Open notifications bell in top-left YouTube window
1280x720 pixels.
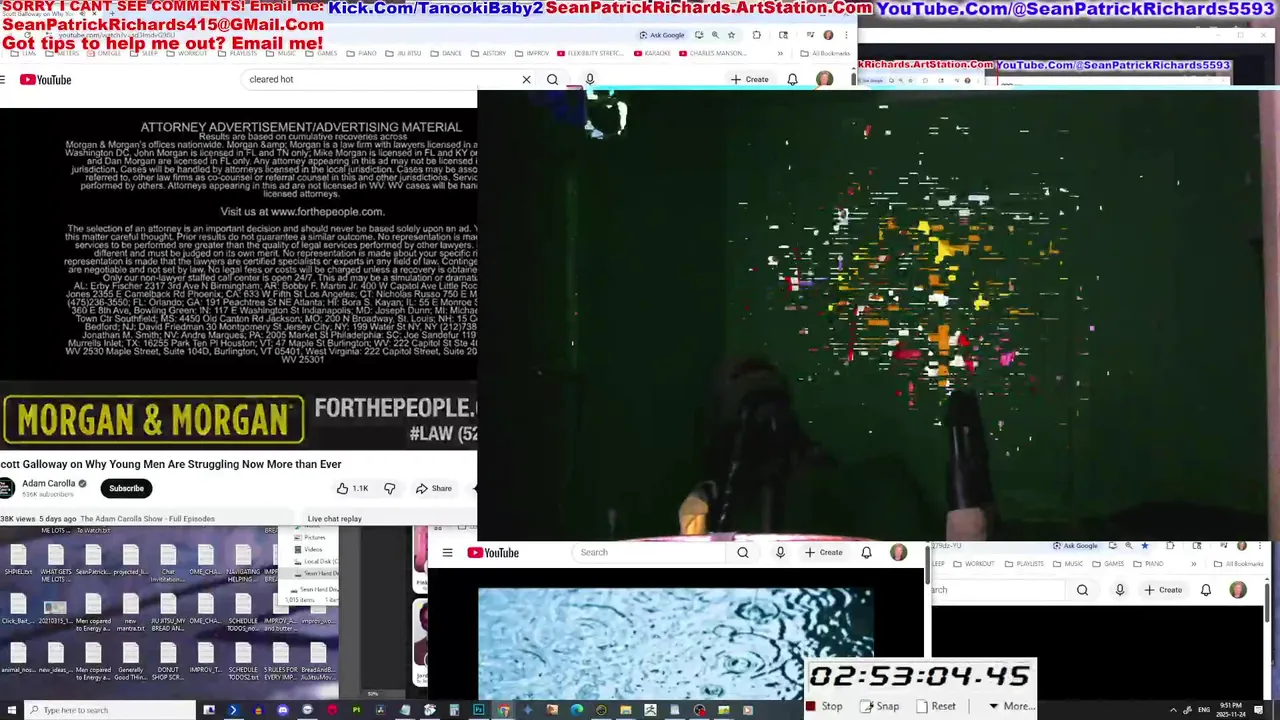(792, 79)
